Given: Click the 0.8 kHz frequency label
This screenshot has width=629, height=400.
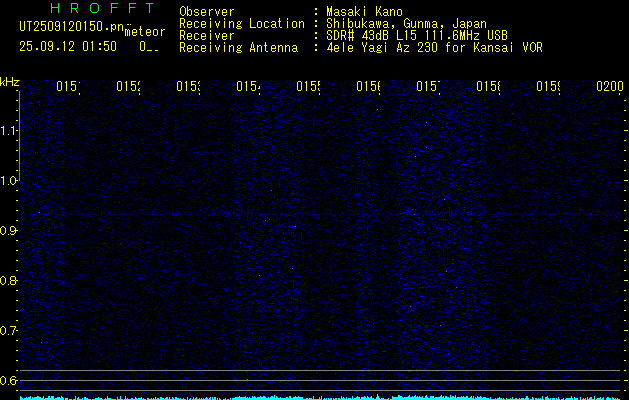Looking at the screenshot, I should click(x=8, y=280).
